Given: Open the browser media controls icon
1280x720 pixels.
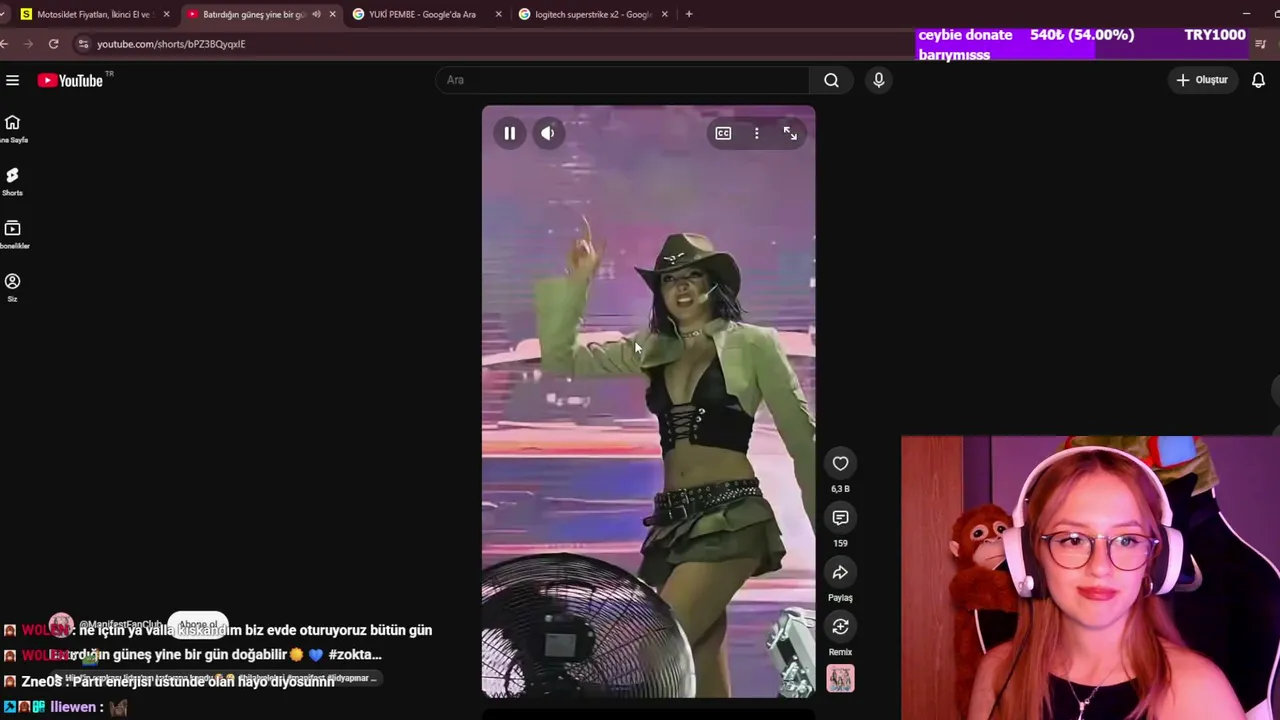Looking at the screenshot, I should [1260, 44].
